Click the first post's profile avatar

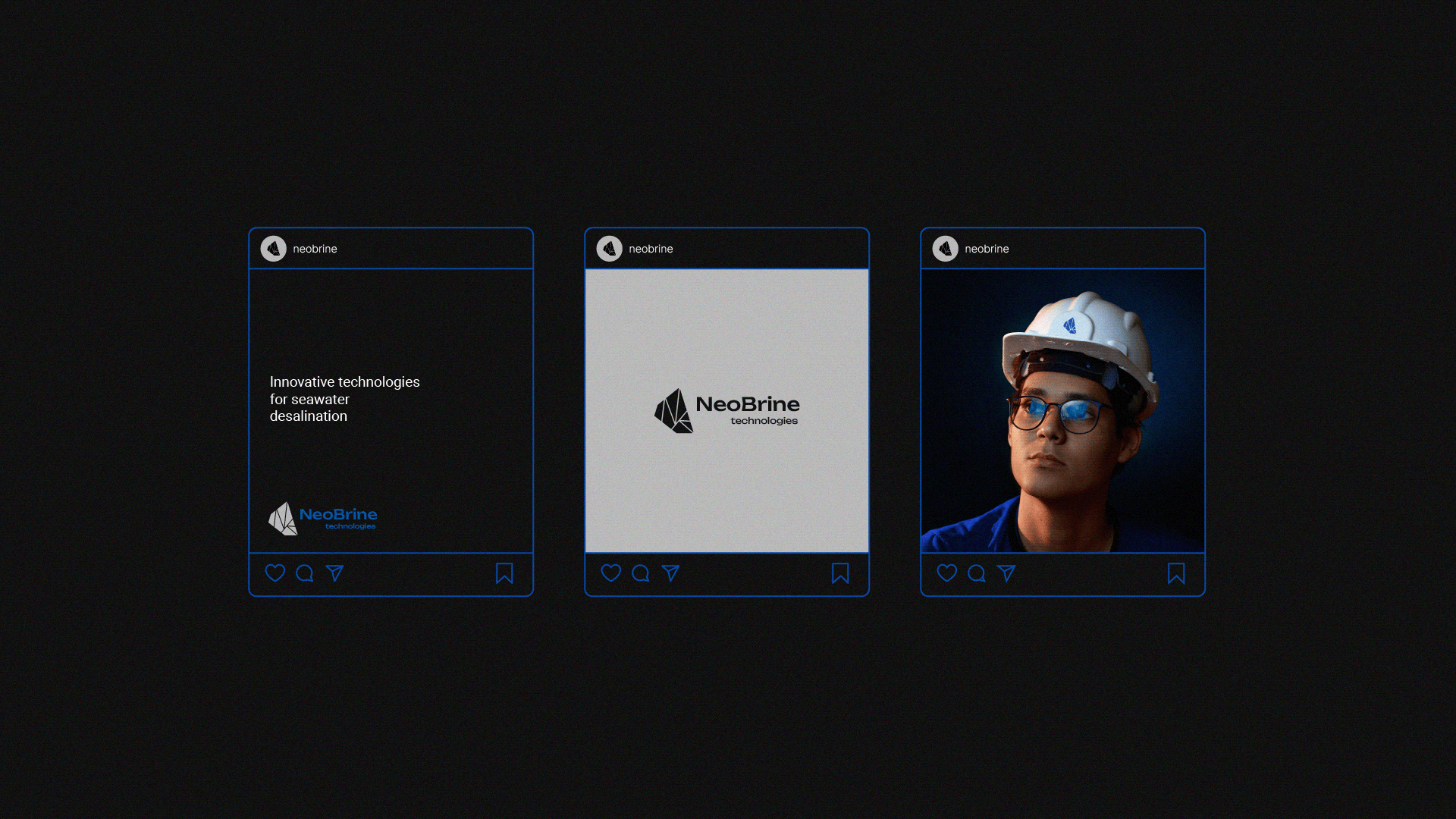[274, 249]
